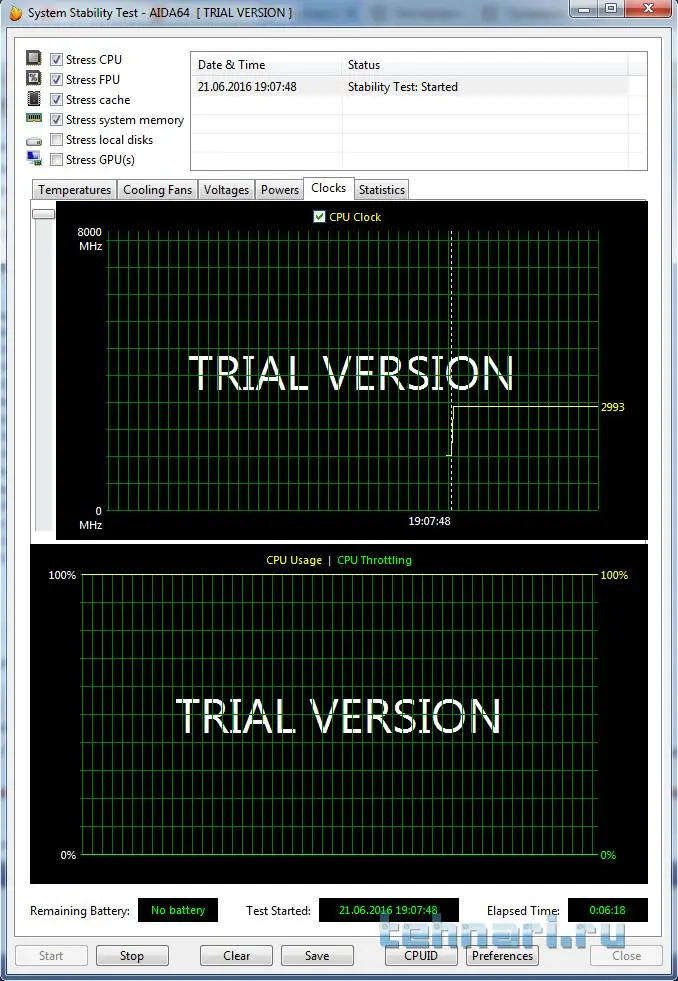678x981 pixels.
Task: Click the Save button
Action: click(317, 955)
